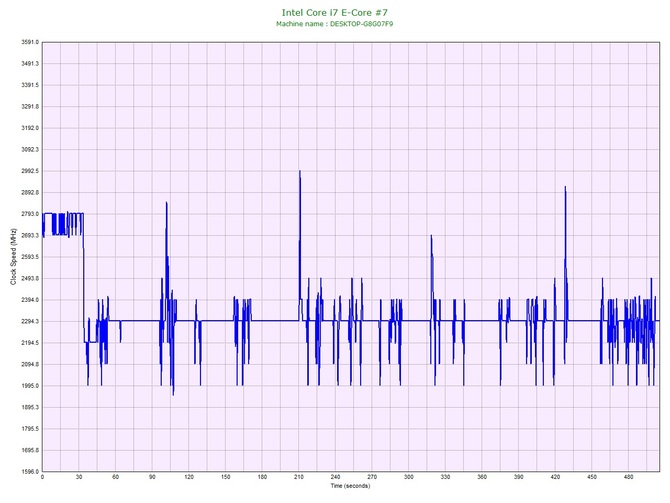
Task: Click the 2493.8 y-axis value
Action: point(30,279)
